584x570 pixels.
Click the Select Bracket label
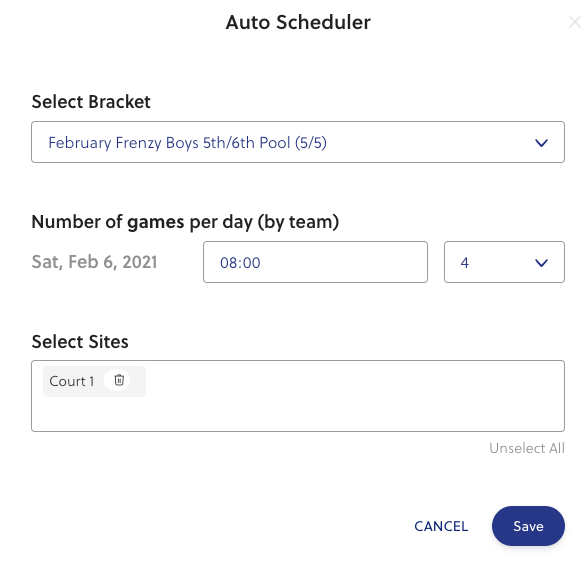(91, 102)
